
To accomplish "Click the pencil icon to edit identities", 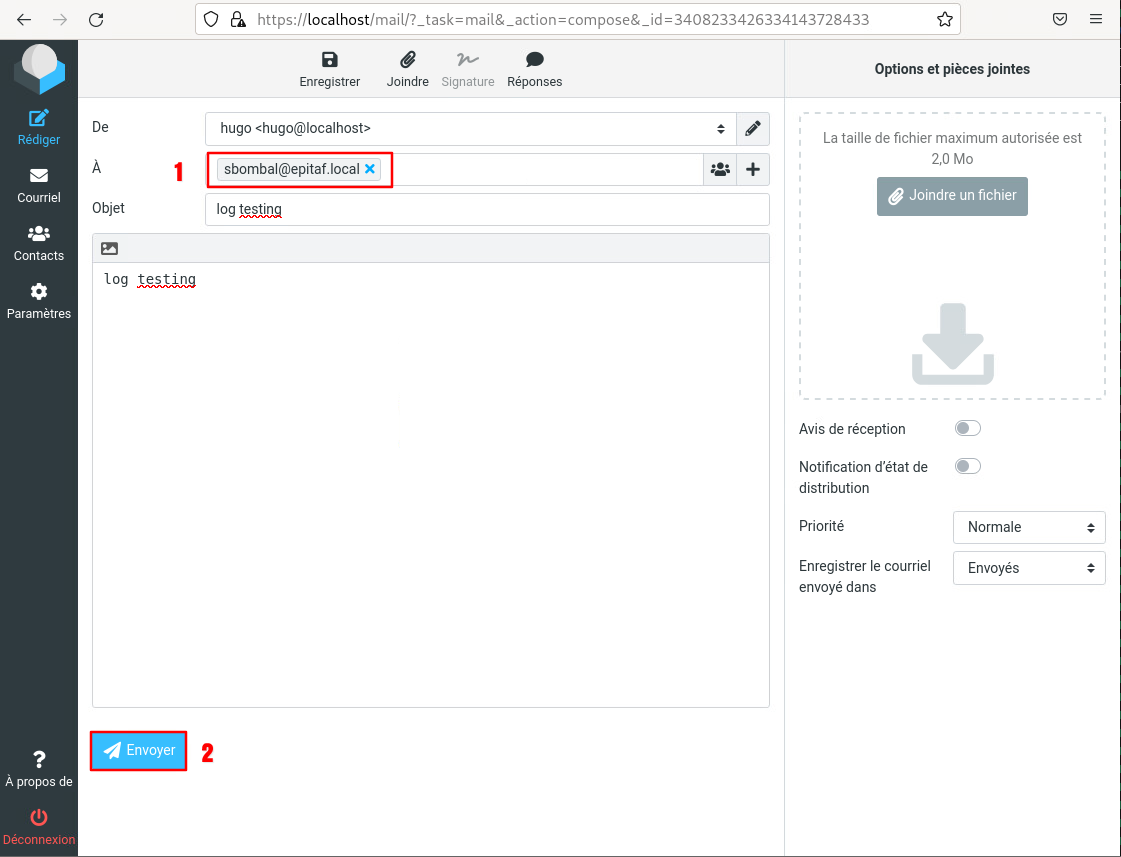I will click(753, 129).
